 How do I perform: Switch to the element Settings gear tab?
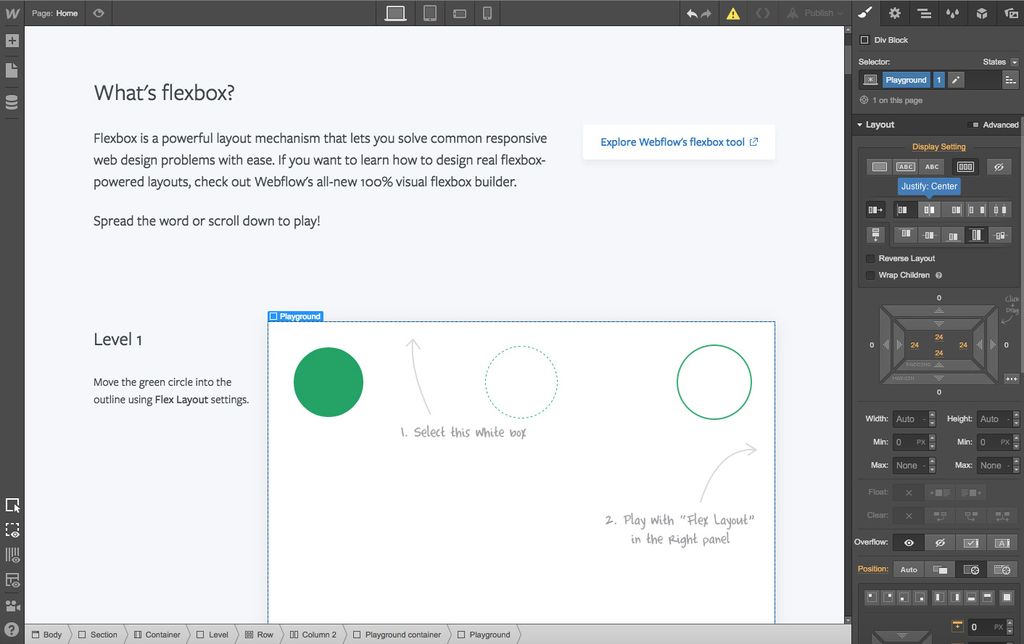(x=894, y=13)
